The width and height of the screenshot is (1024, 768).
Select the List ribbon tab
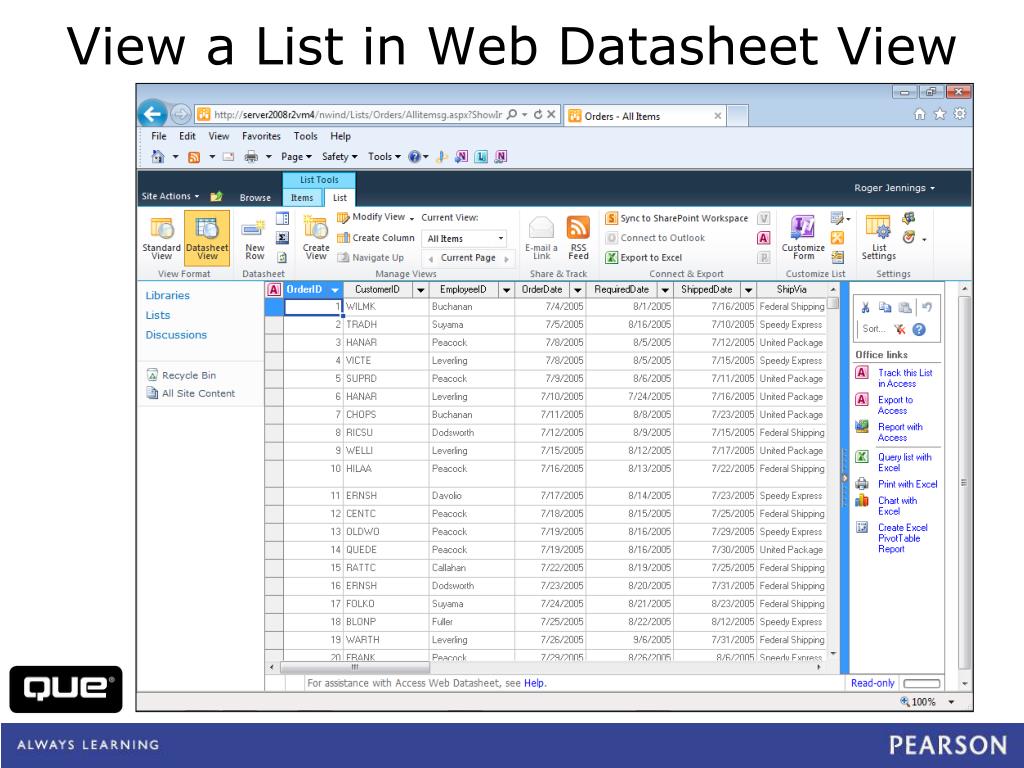pyautogui.click(x=340, y=197)
